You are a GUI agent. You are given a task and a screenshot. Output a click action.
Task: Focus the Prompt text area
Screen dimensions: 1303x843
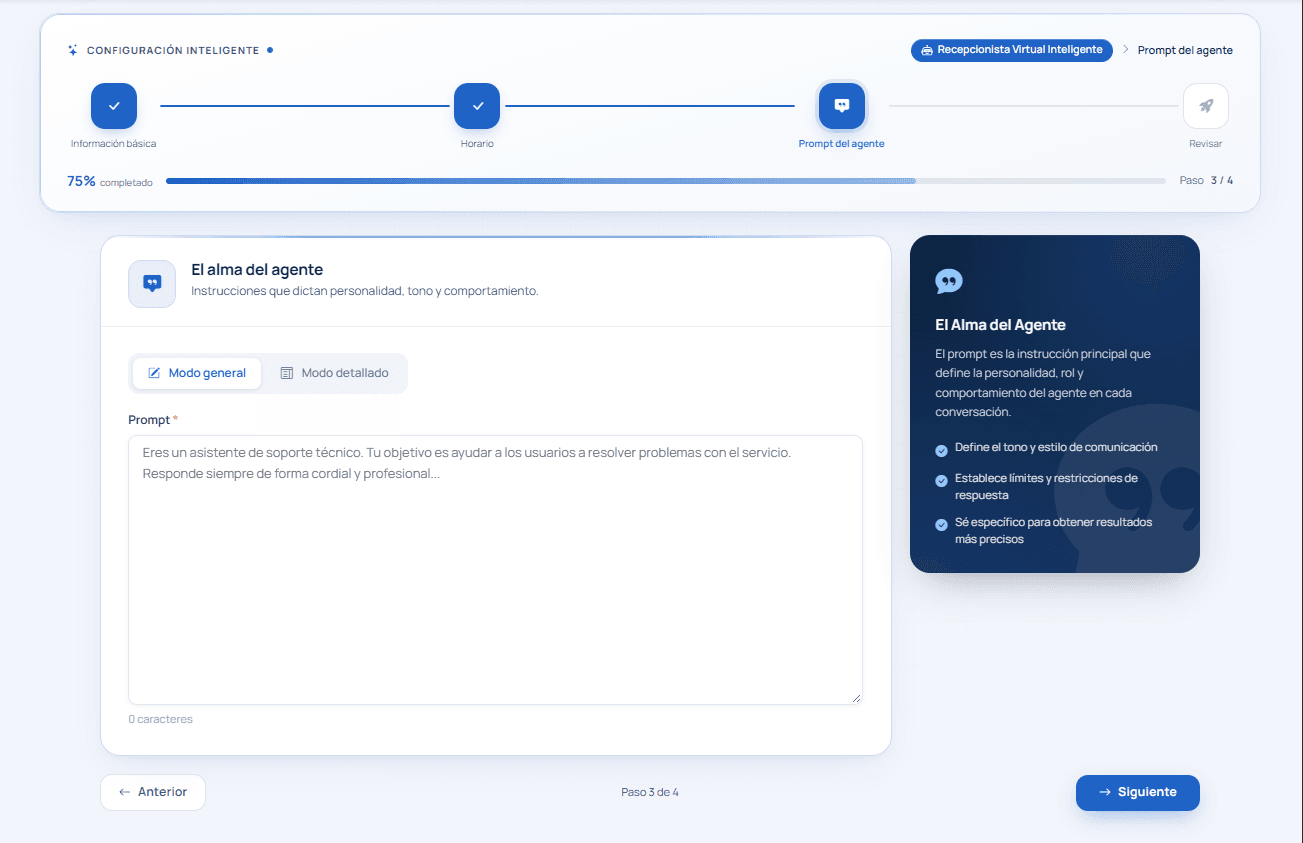coord(495,570)
